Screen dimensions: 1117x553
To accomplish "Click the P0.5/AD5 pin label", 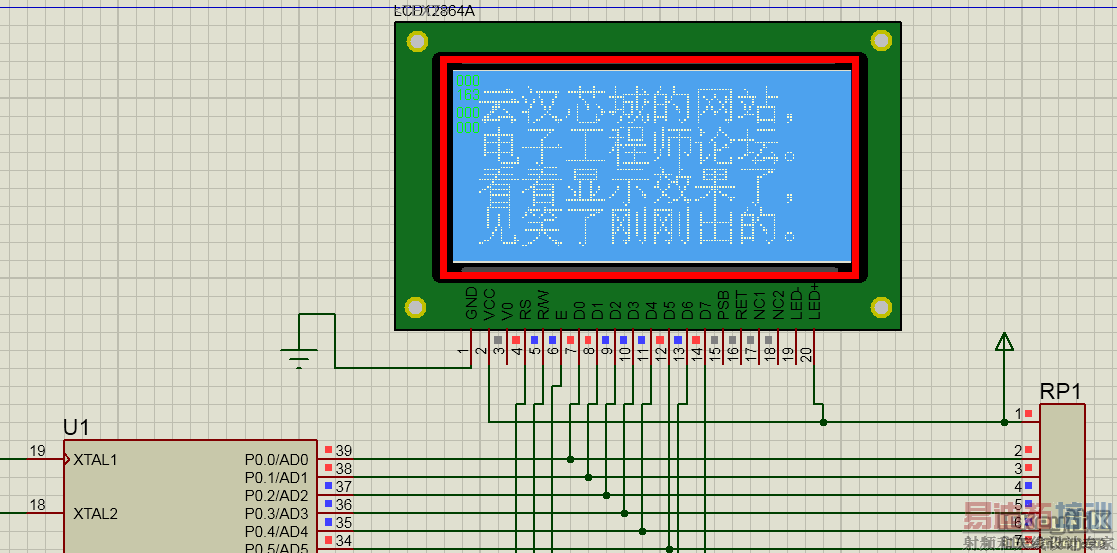I will click(276, 548).
